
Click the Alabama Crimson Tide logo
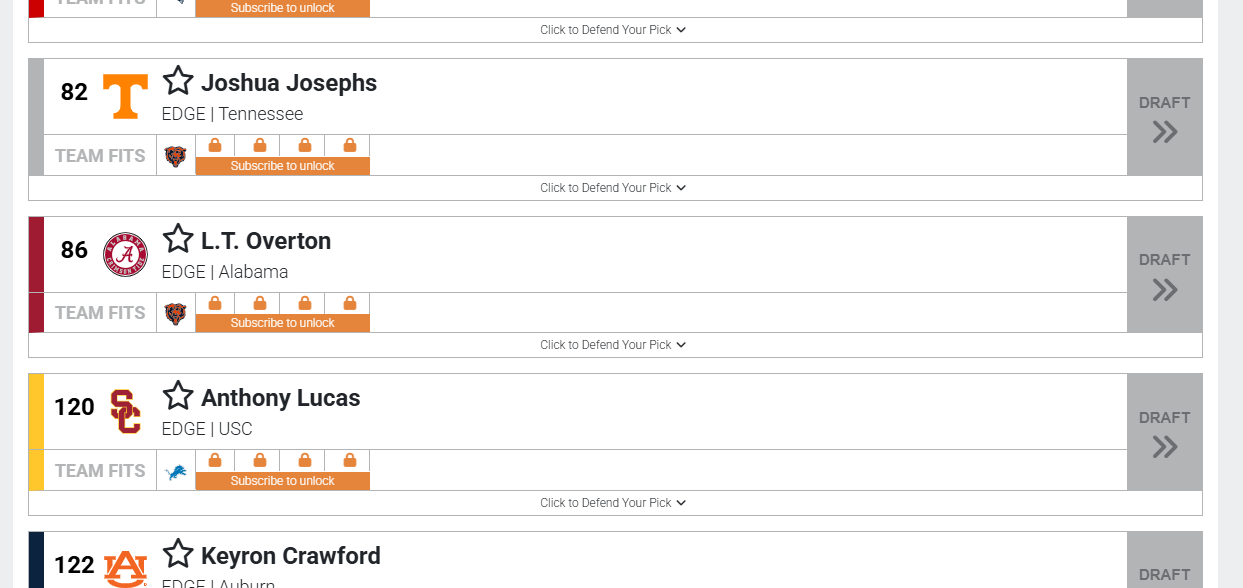[x=125, y=254]
